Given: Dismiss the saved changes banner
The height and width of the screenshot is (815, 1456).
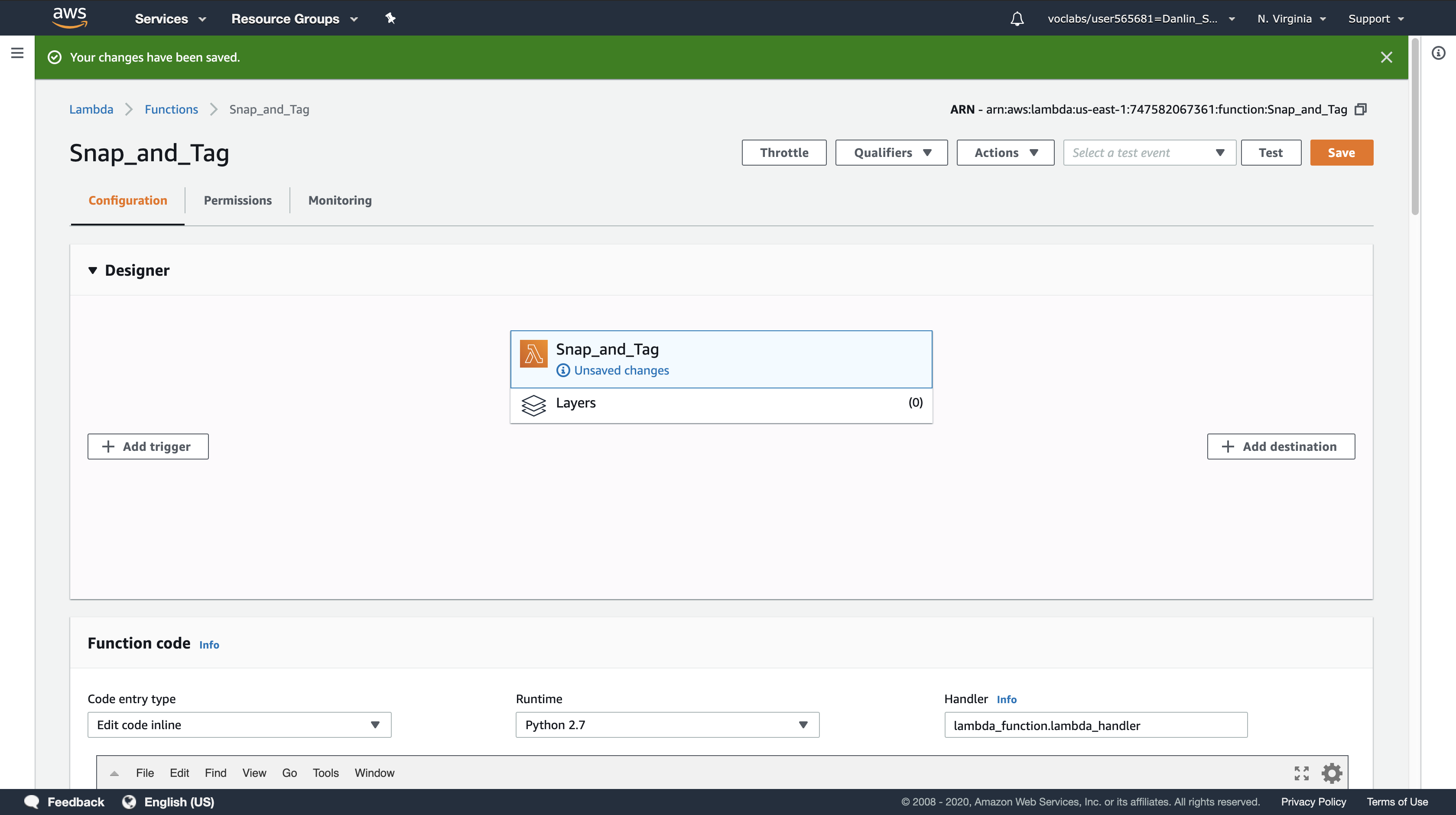Looking at the screenshot, I should coord(1386,57).
